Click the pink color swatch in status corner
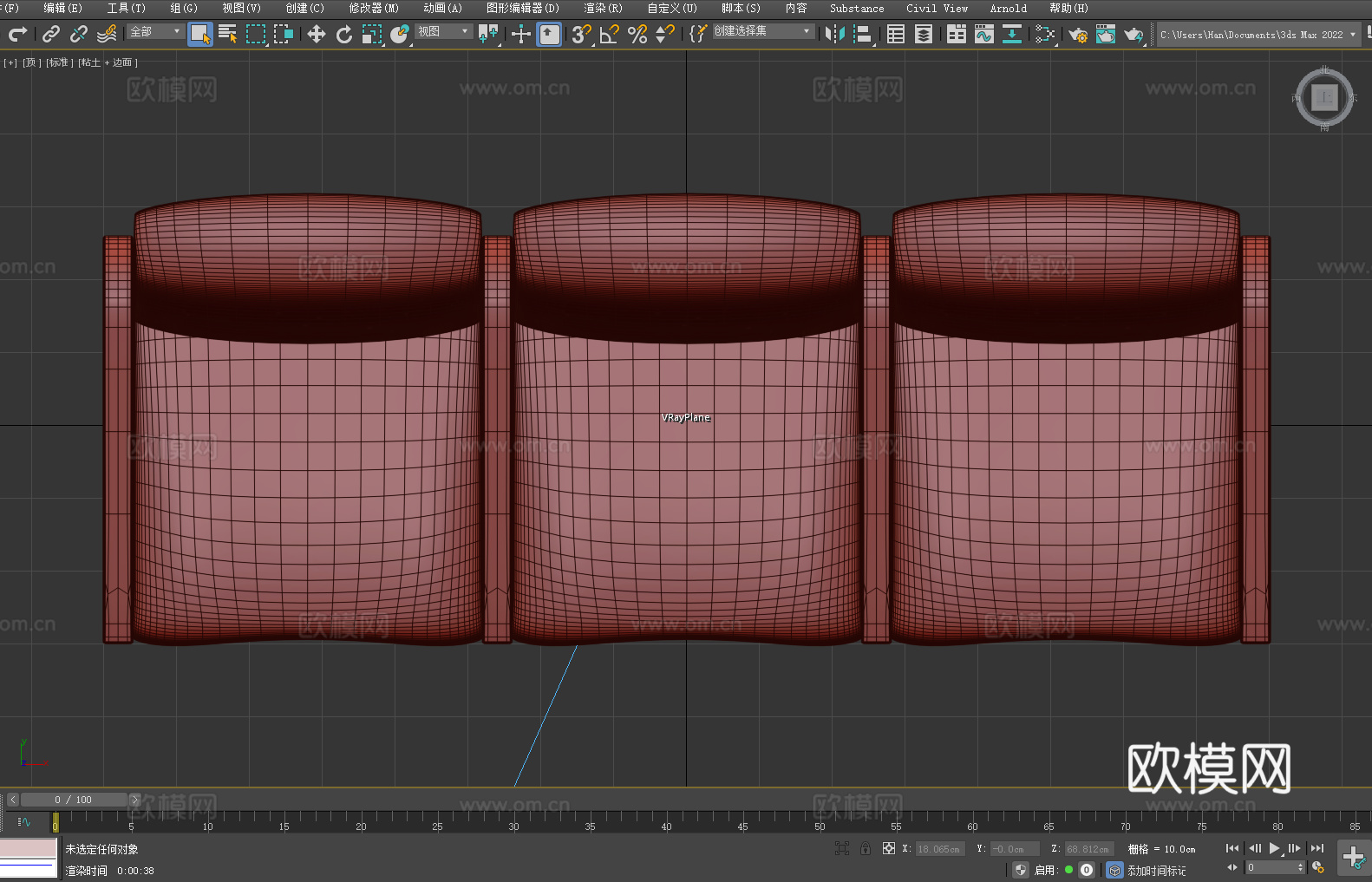This screenshot has height=882, width=1372. coord(29,848)
